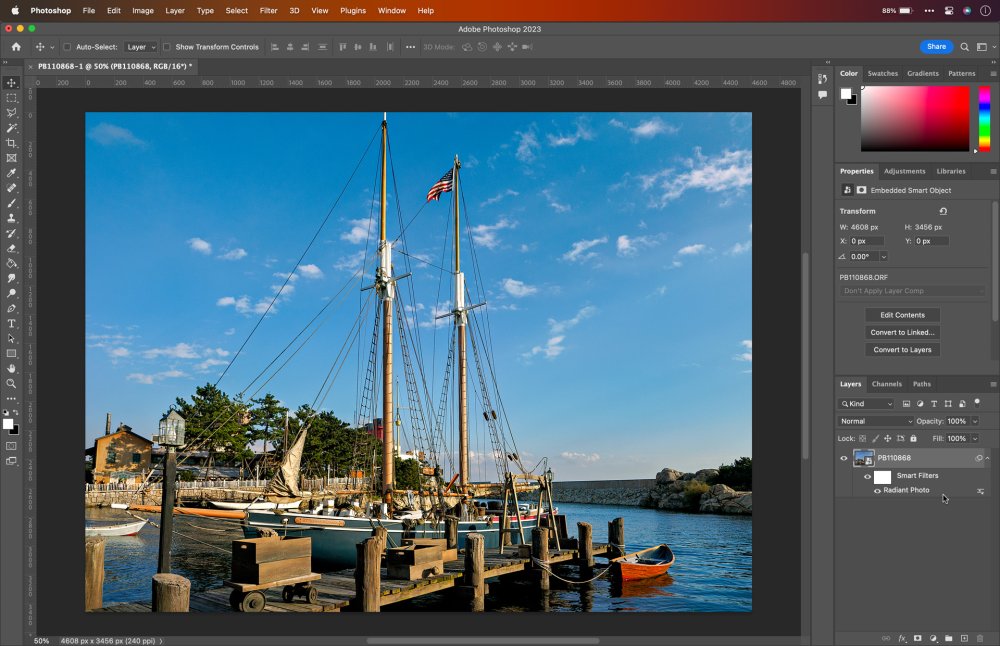Select the Hand tool
This screenshot has height=646, width=1000.
pyautogui.click(x=12, y=368)
